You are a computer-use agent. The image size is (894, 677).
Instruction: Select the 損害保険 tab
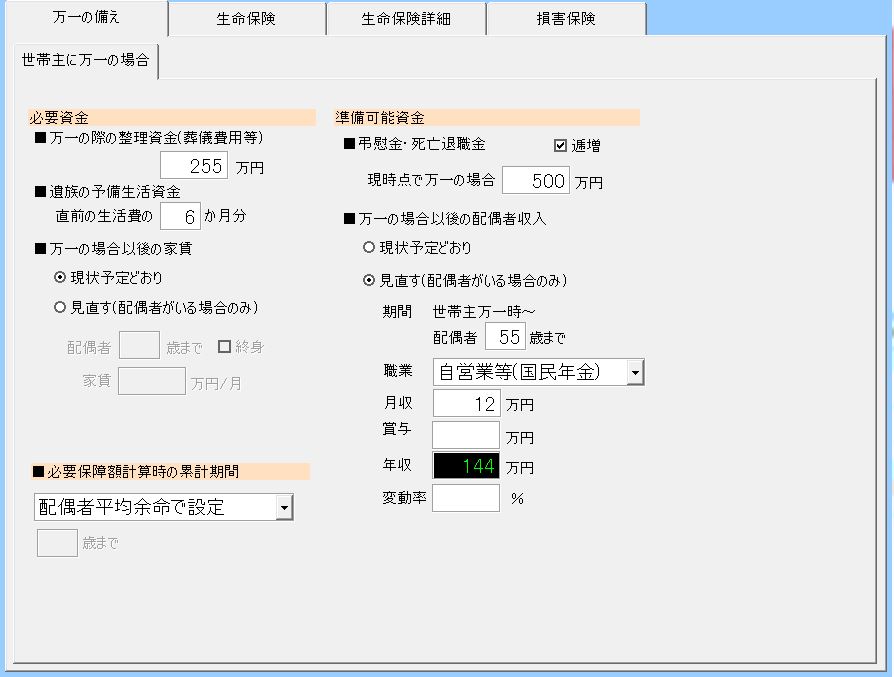pyautogui.click(x=566, y=19)
